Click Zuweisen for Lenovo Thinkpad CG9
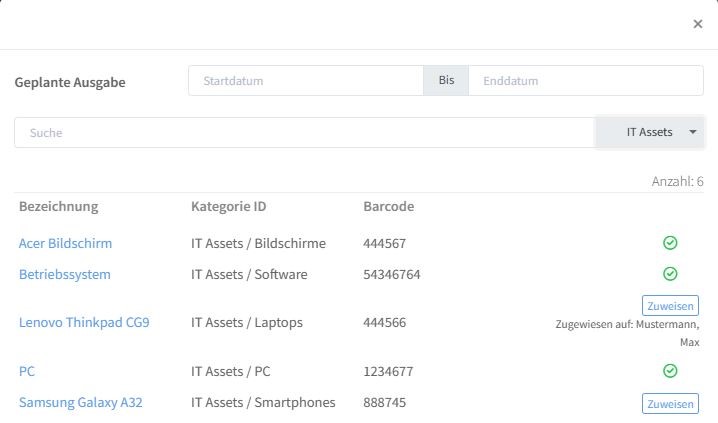This screenshot has height=423, width=718. (670, 306)
